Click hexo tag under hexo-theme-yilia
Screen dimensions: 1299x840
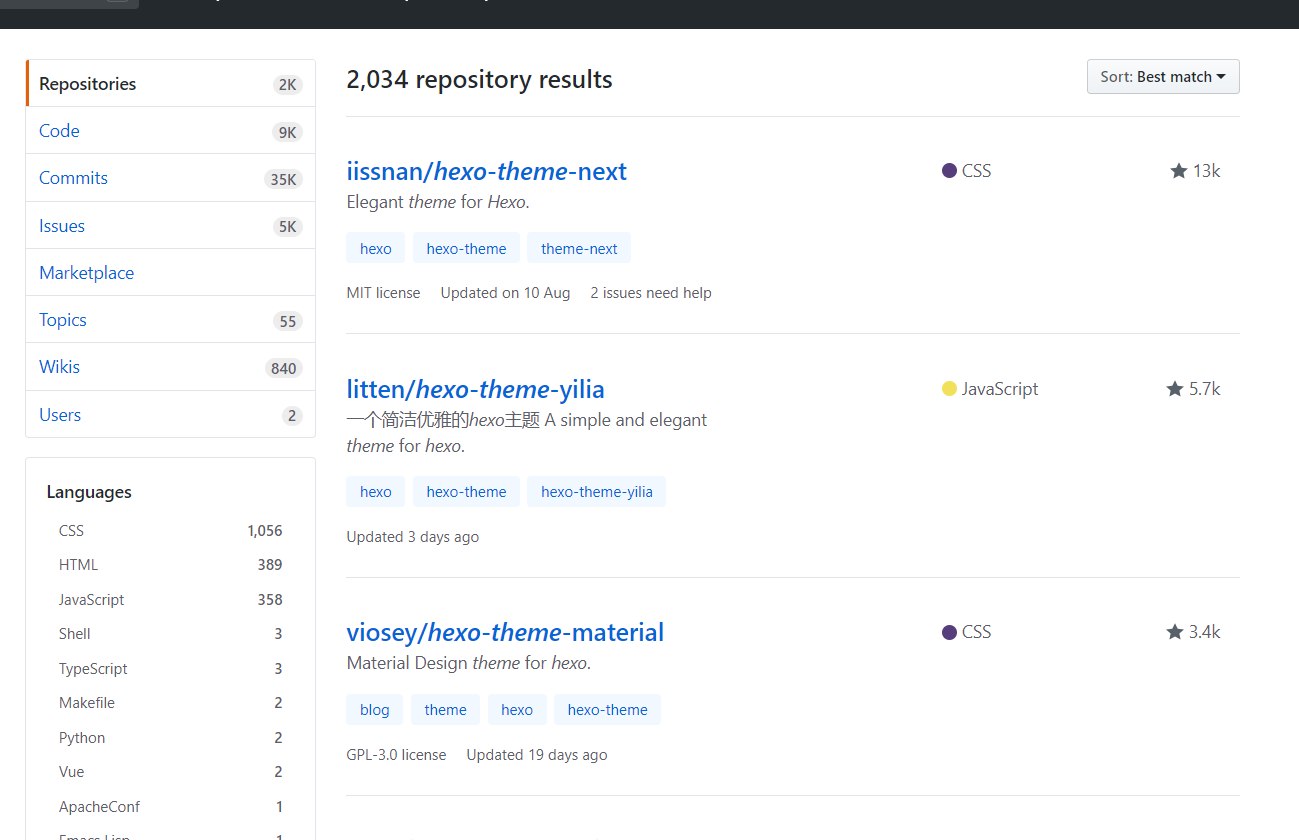tap(376, 492)
